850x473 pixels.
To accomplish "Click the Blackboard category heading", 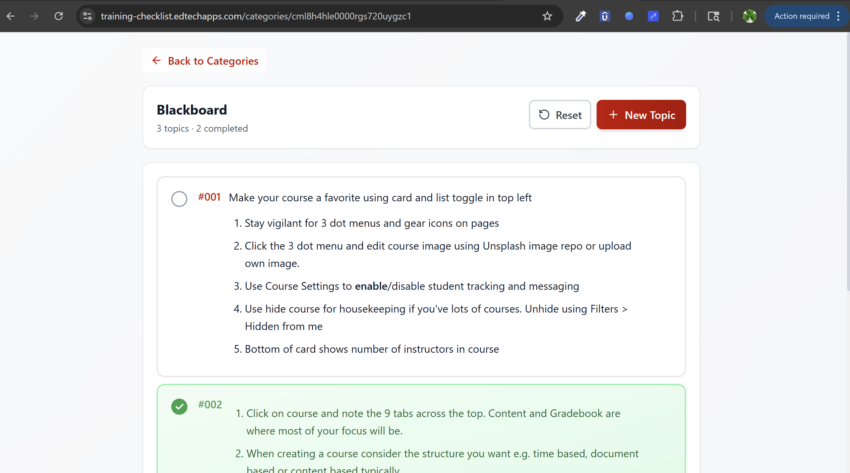I will click(192, 110).
